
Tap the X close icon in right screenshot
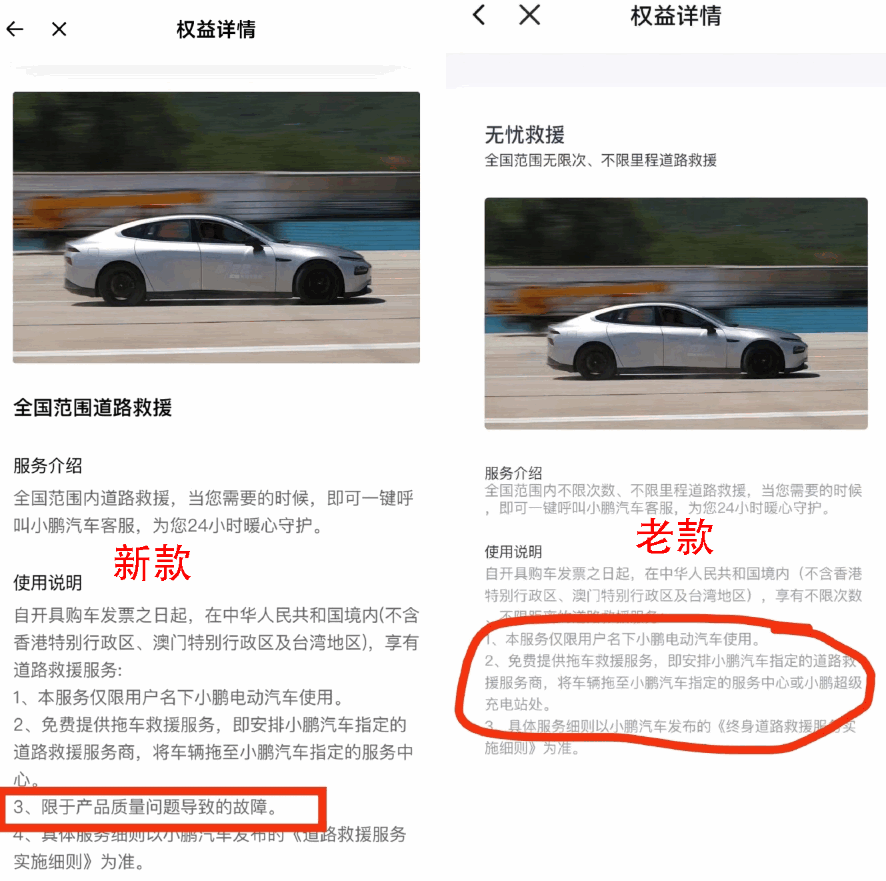click(529, 15)
